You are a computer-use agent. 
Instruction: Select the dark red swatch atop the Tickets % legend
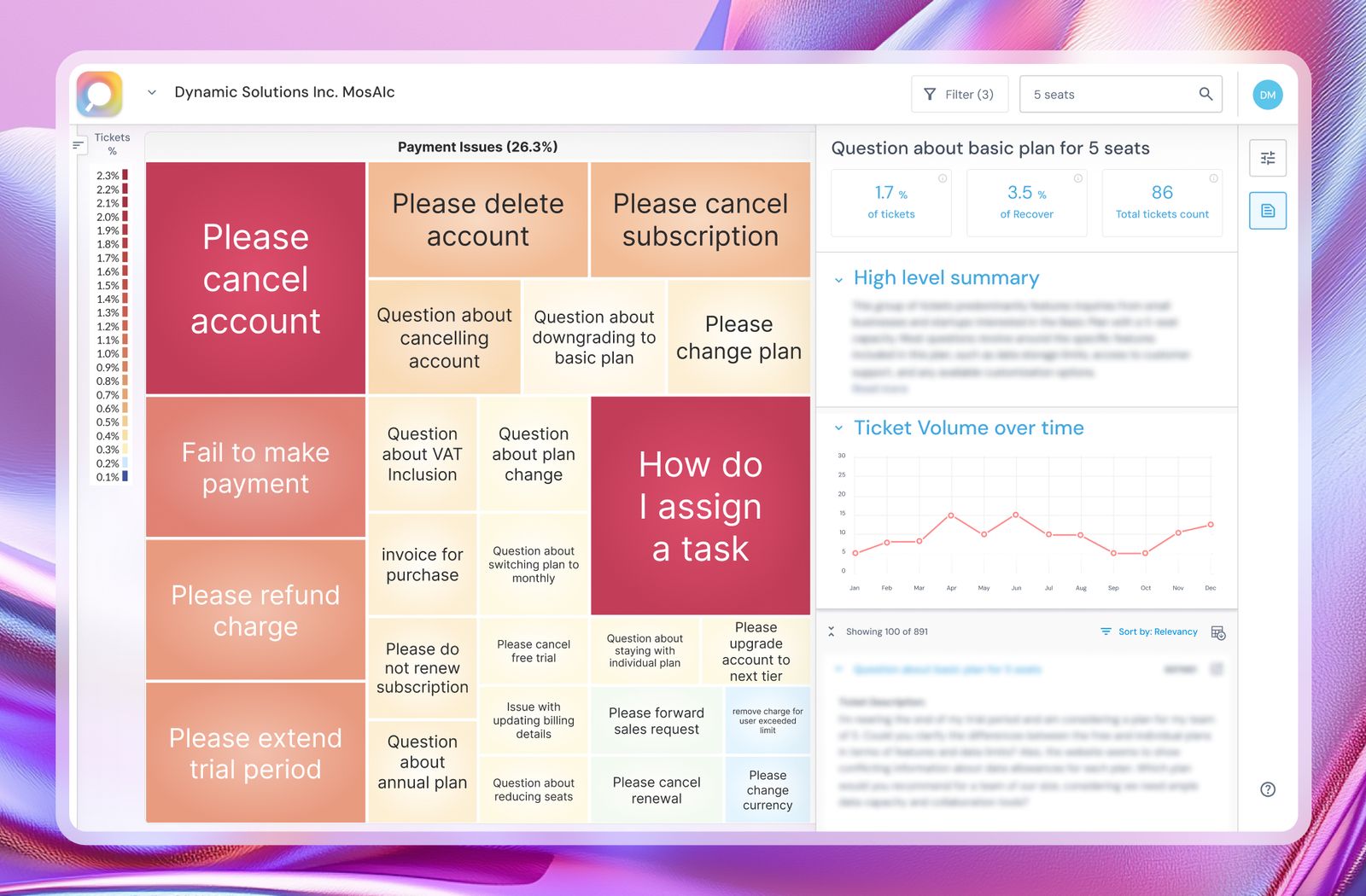click(125, 174)
